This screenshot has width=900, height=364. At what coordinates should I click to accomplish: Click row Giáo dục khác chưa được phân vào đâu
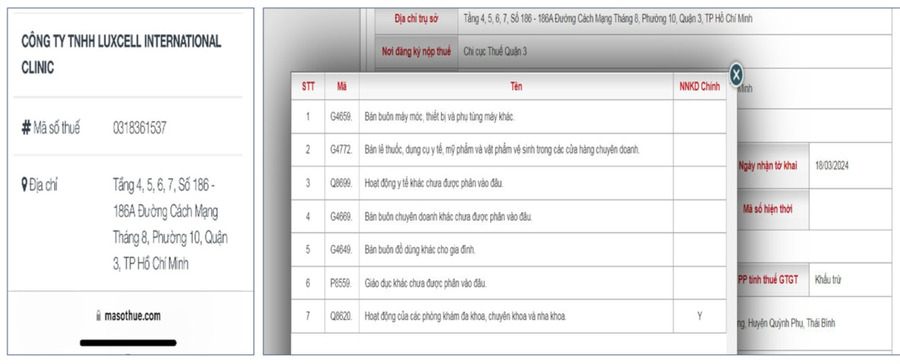pyautogui.click(x=509, y=283)
